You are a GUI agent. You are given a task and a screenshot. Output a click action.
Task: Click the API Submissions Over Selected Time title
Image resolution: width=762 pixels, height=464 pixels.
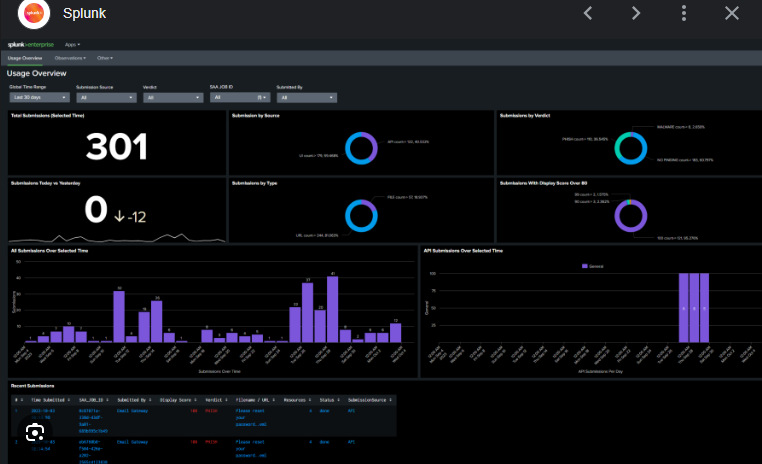tap(463, 251)
